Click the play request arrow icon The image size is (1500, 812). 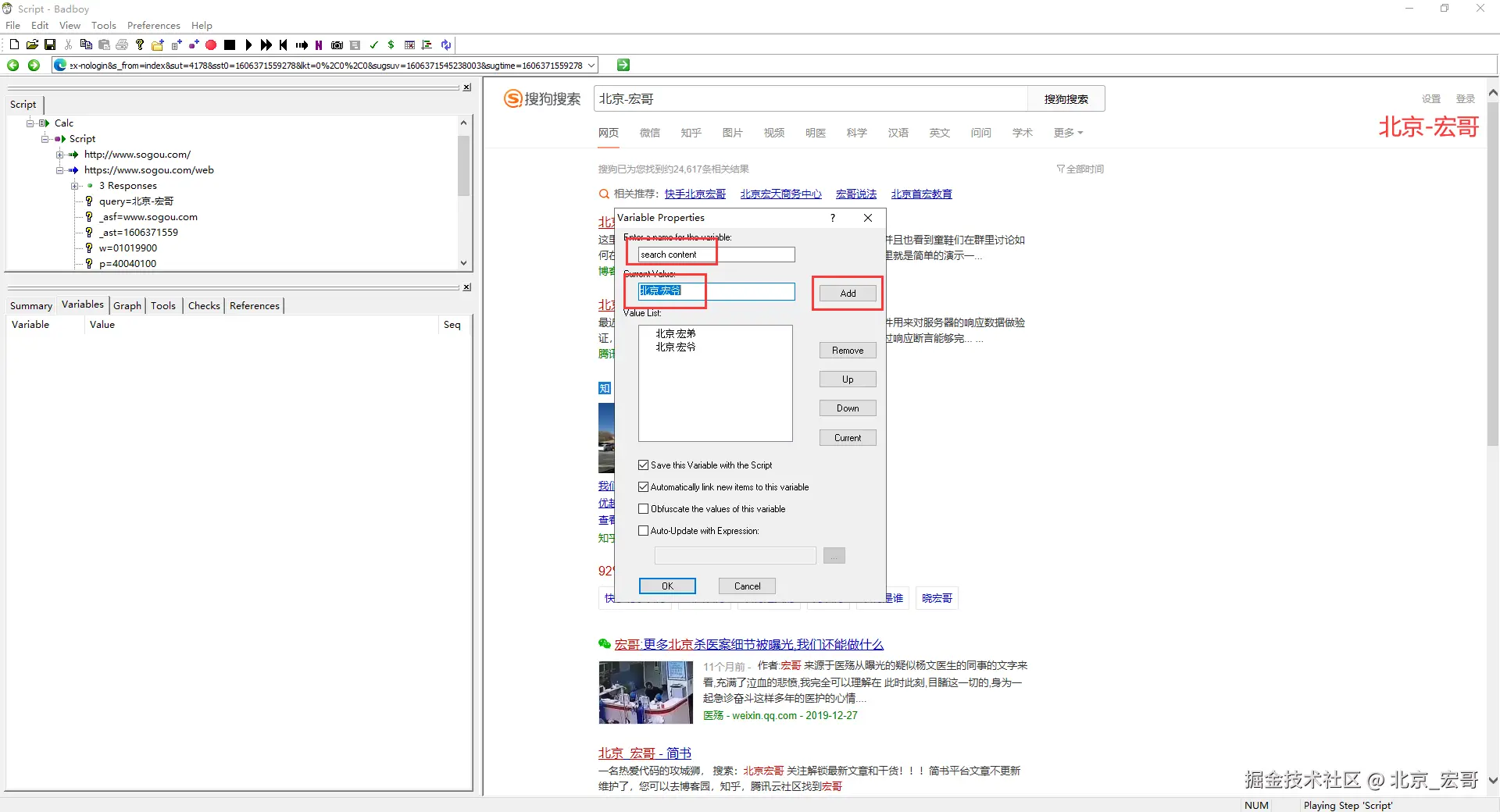302,45
